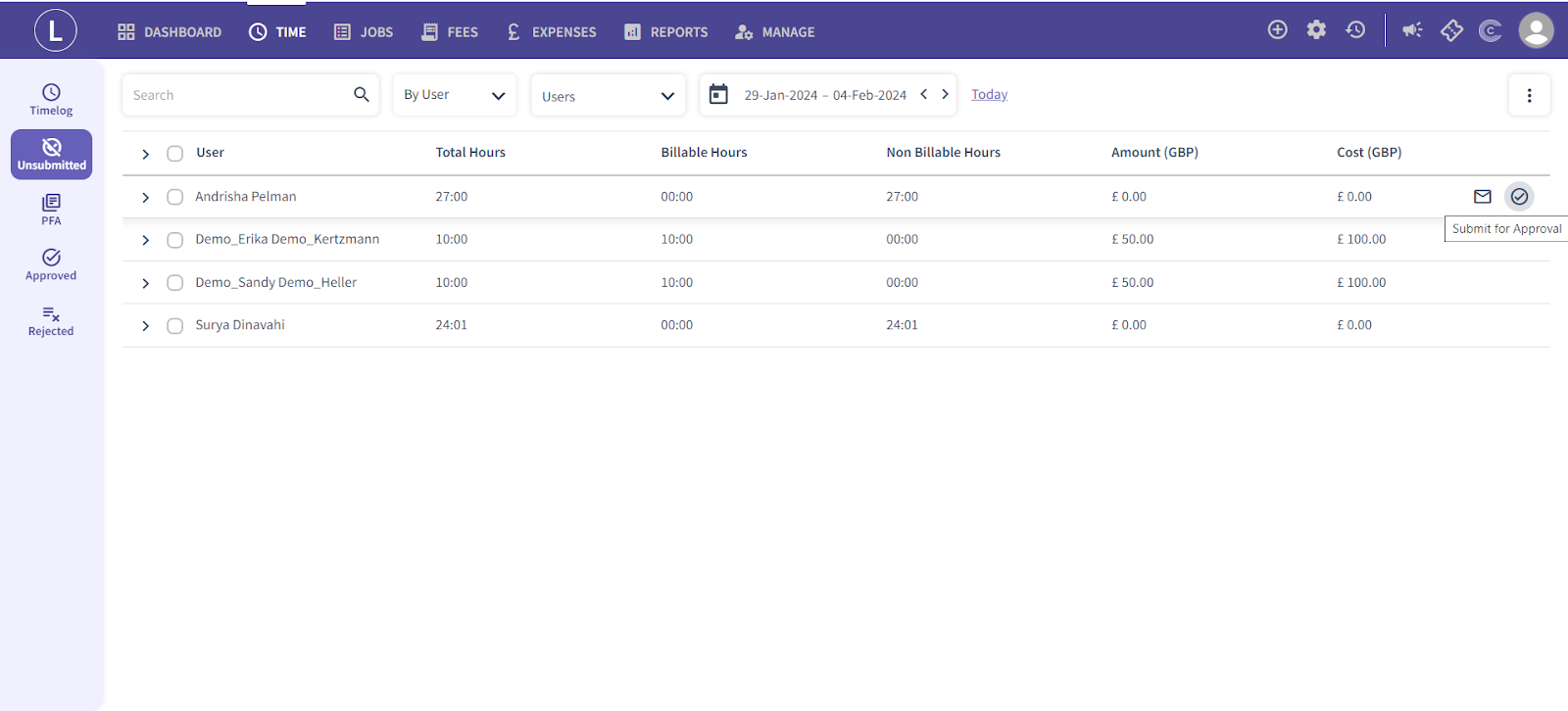Click the announcements megaphone icon
This screenshot has width=1568, height=711.
tap(1412, 30)
